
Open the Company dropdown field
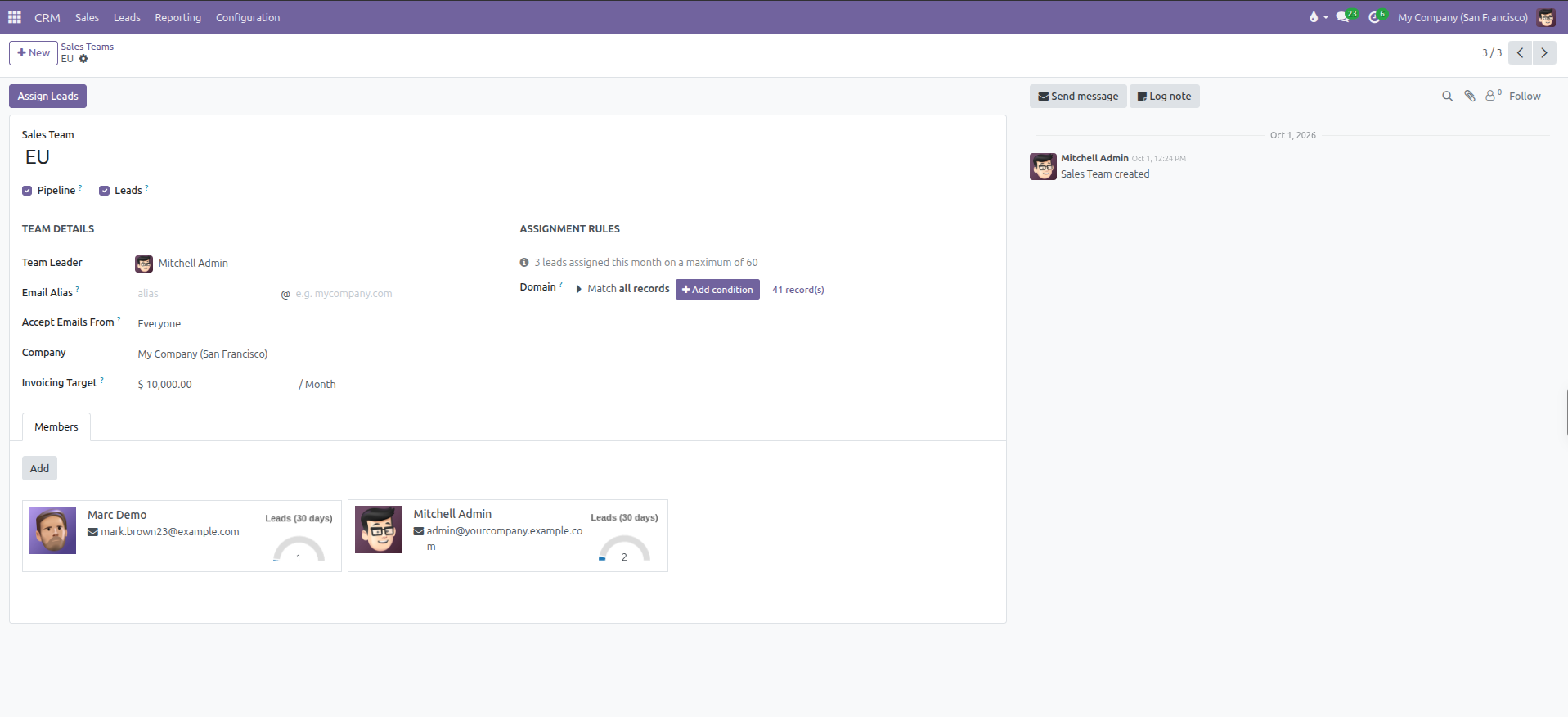[x=317, y=354]
